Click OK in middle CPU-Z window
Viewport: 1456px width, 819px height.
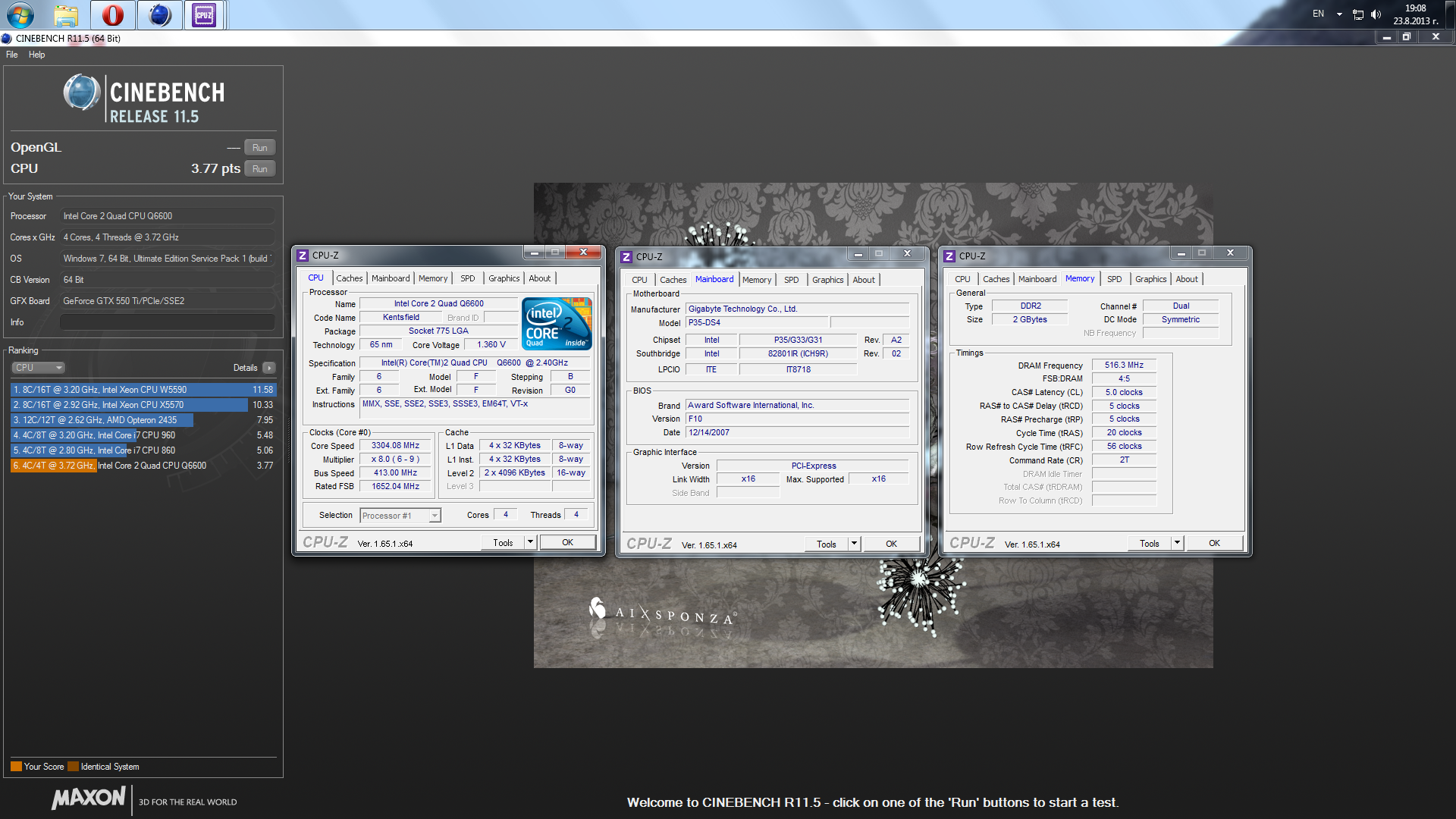891,544
